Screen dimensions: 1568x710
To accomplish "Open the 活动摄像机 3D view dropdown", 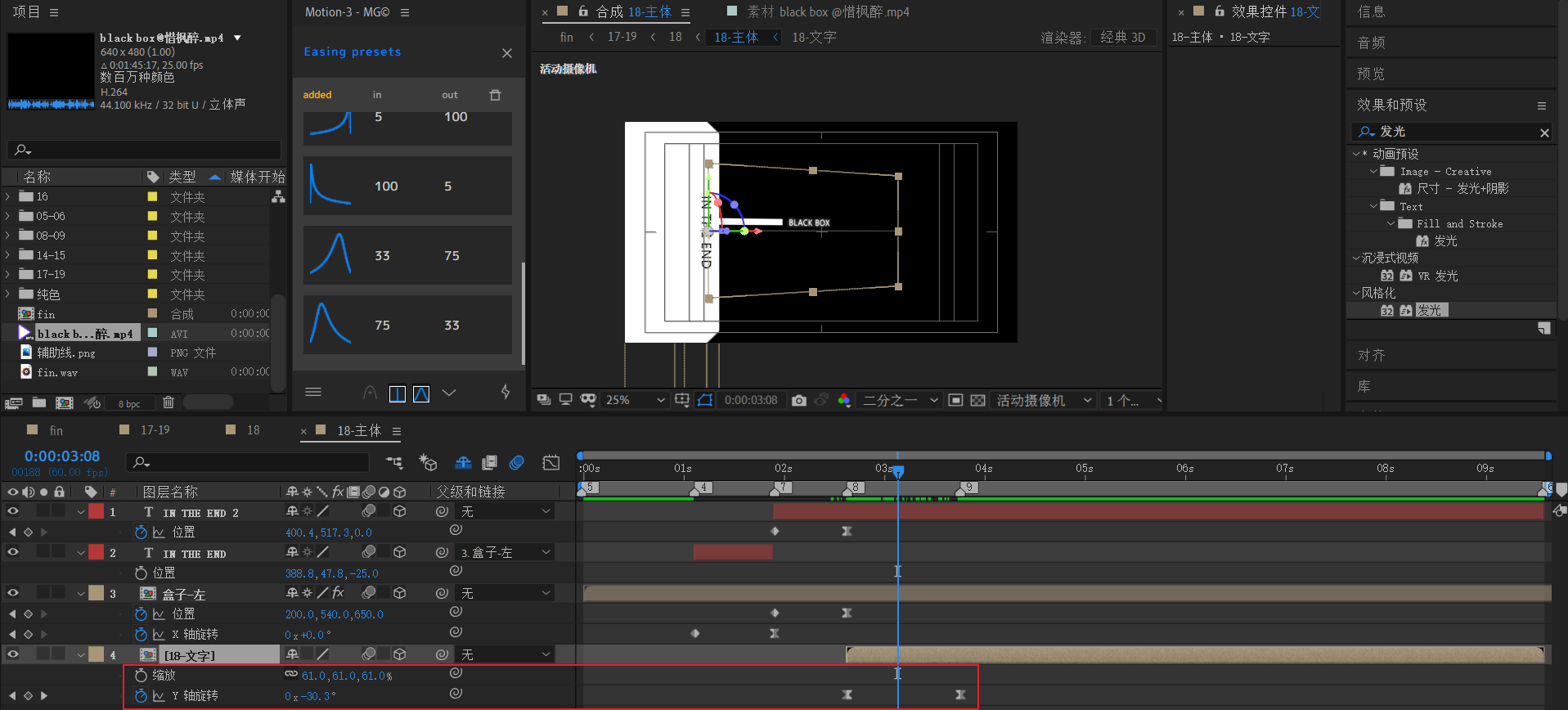I will point(1042,400).
